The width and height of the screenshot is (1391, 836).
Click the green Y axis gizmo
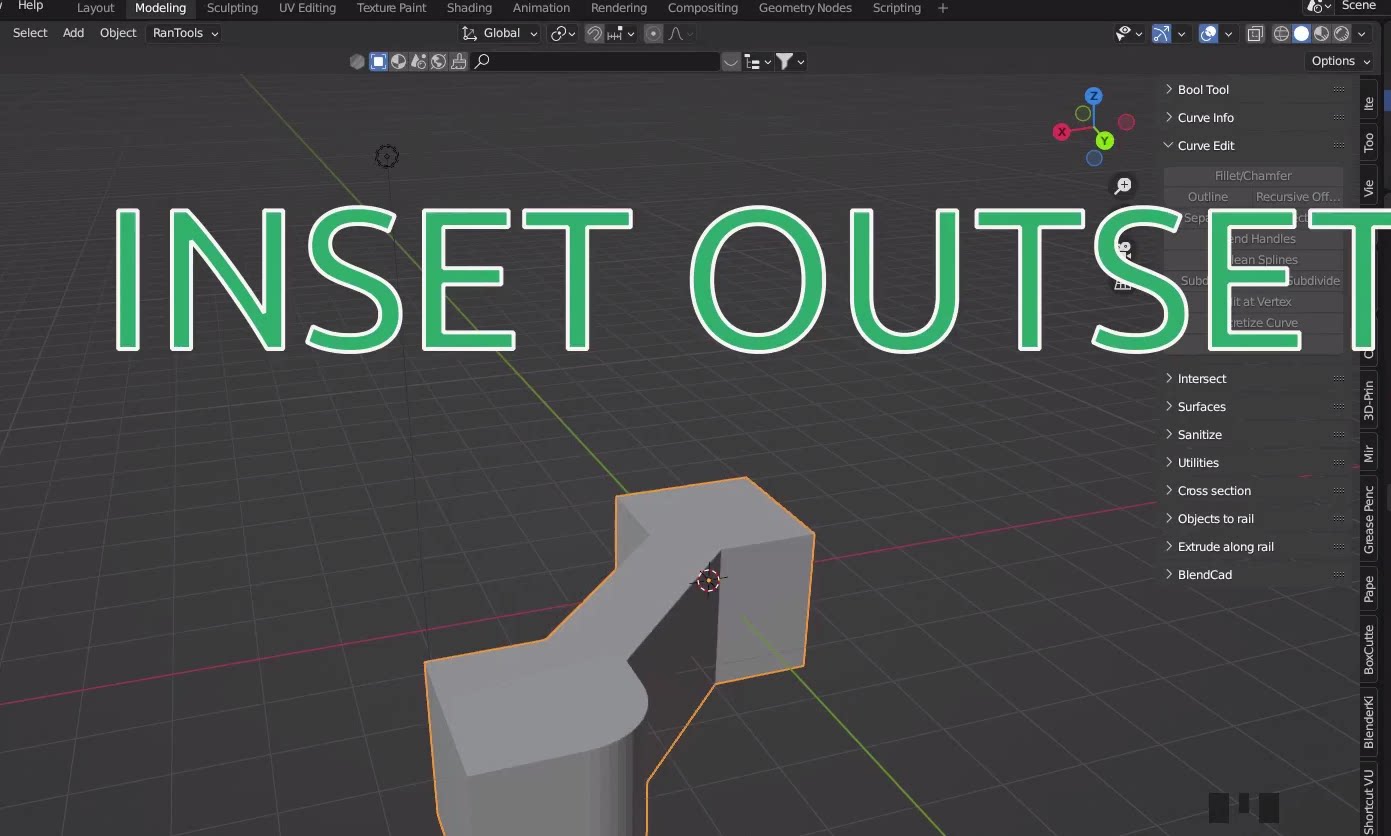(x=1104, y=141)
